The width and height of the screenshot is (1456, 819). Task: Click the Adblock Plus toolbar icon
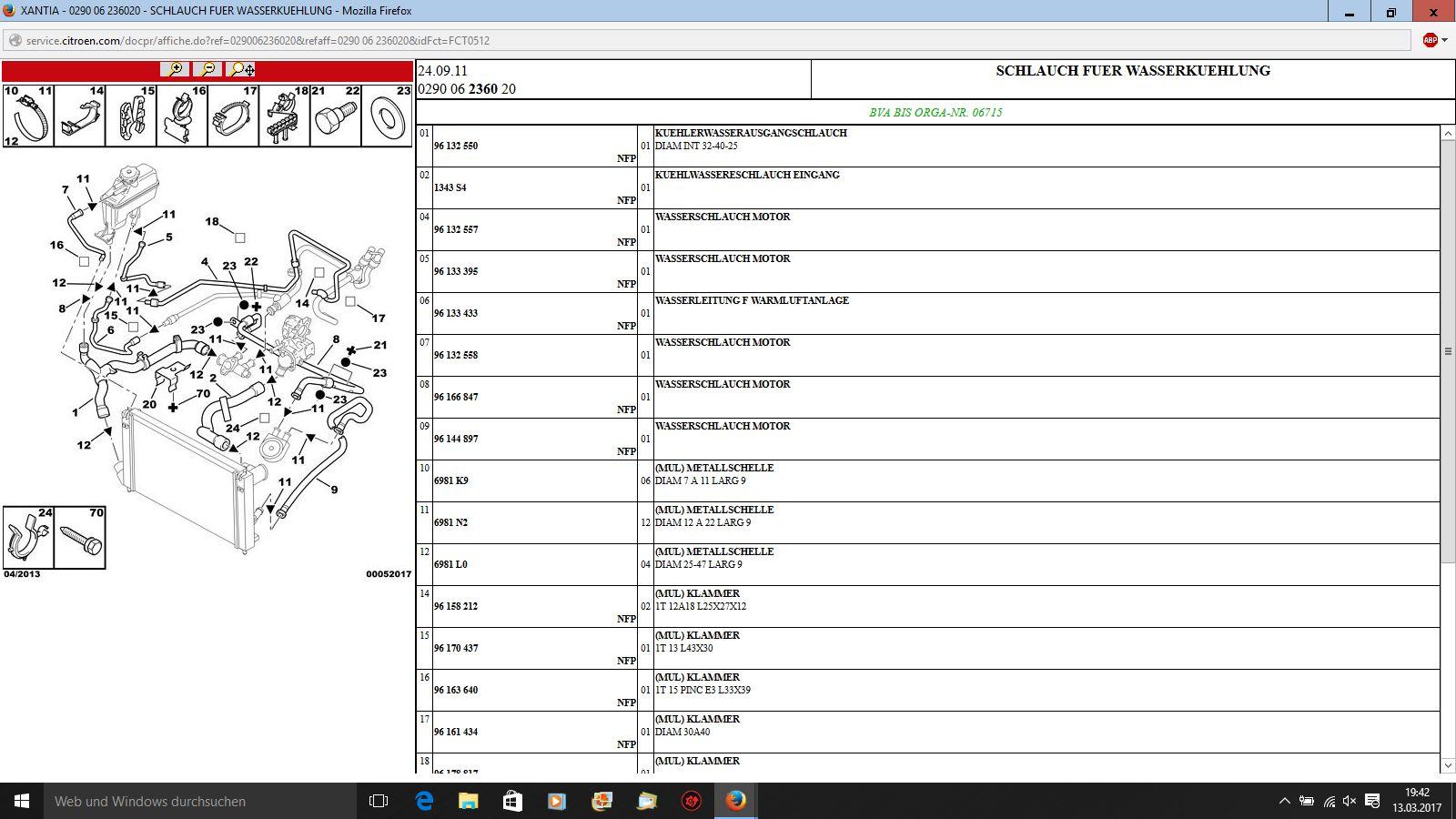click(1430, 40)
